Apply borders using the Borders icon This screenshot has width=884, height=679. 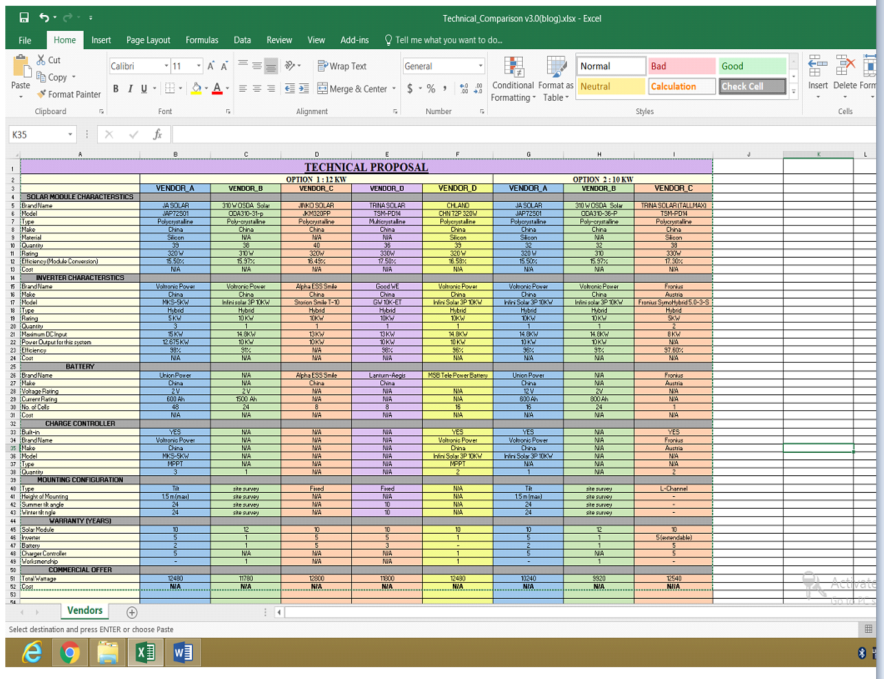tap(170, 88)
